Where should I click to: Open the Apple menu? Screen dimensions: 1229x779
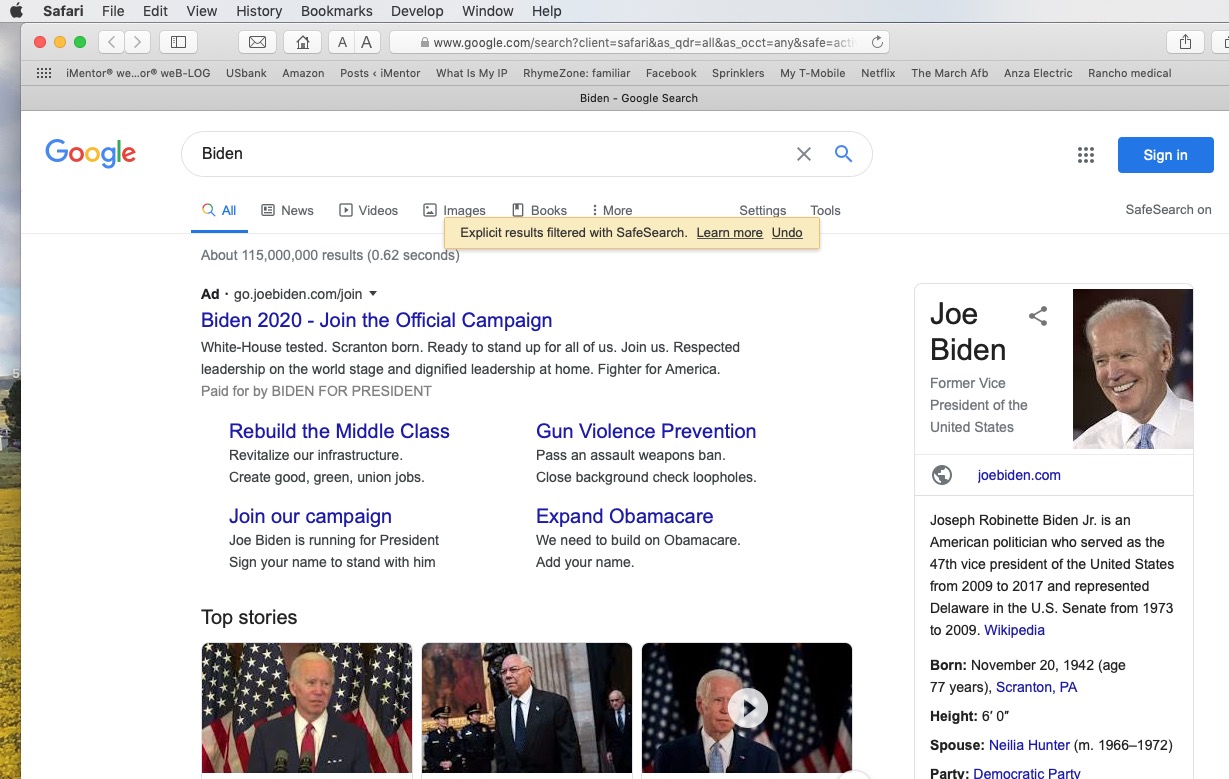(x=16, y=11)
